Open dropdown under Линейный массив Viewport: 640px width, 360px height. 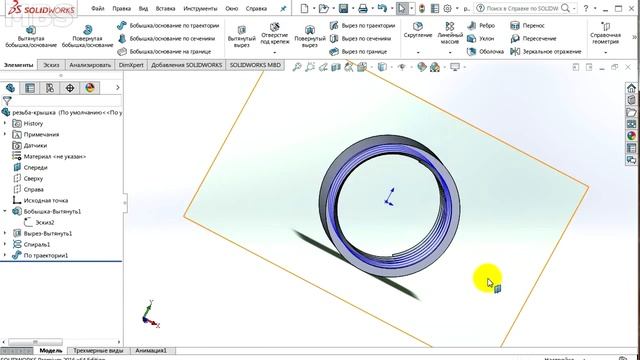tap(450, 53)
